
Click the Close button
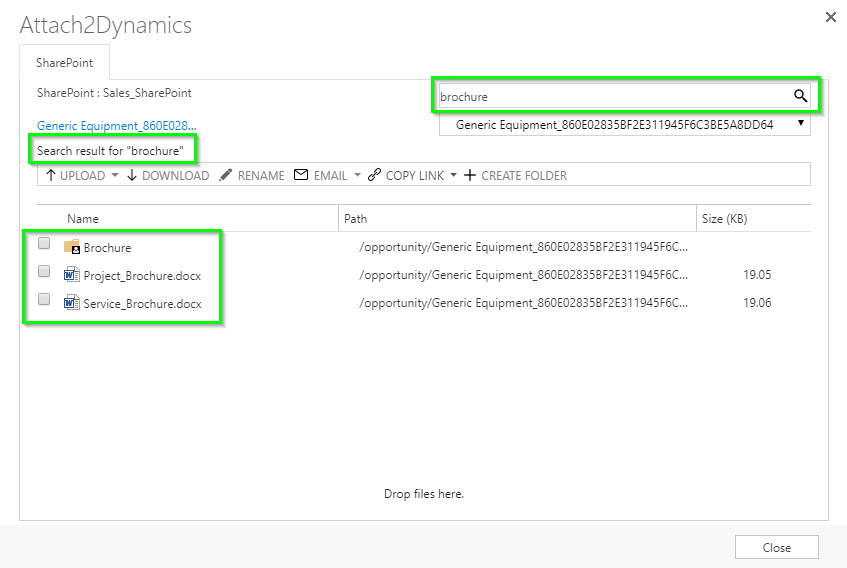(x=777, y=547)
